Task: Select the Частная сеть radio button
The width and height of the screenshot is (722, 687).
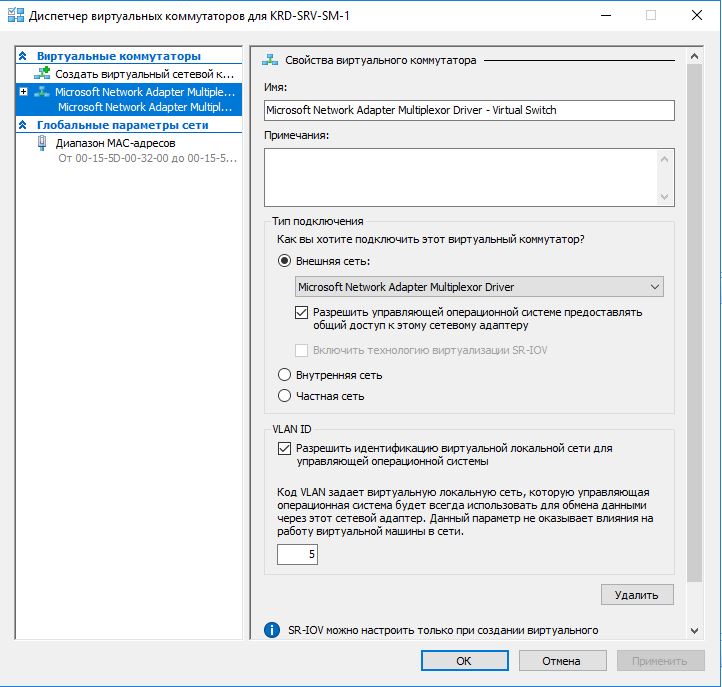Action: pyautogui.click(x=284, y=396)
